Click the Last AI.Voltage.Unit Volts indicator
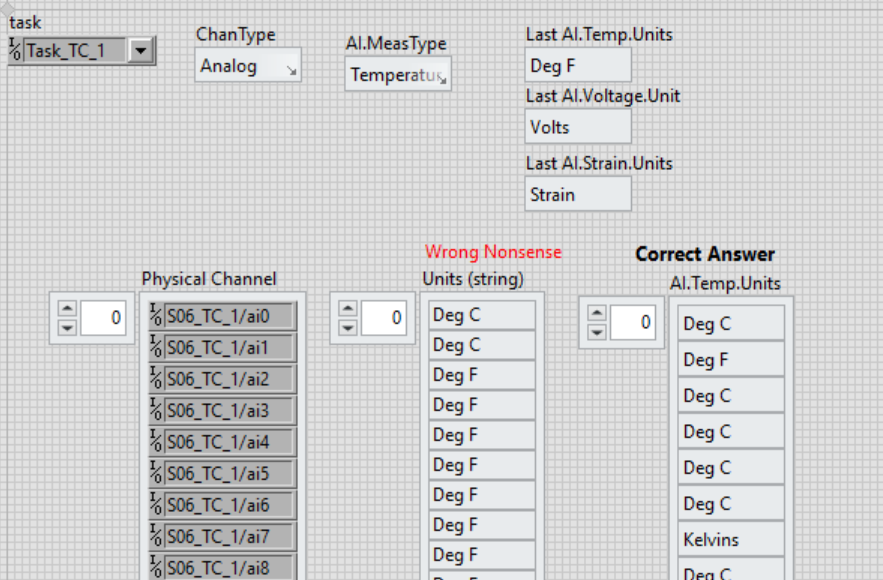This screenshot has width=883, height=580. [578, 127]
